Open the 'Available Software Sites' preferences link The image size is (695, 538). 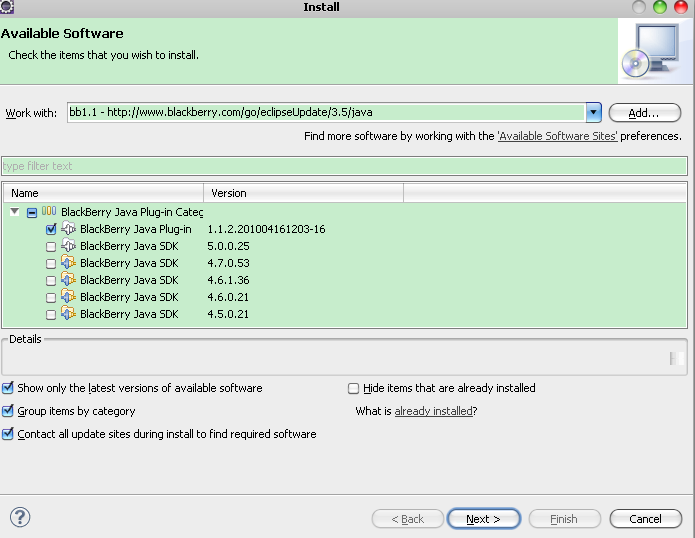tap(558, 136)
